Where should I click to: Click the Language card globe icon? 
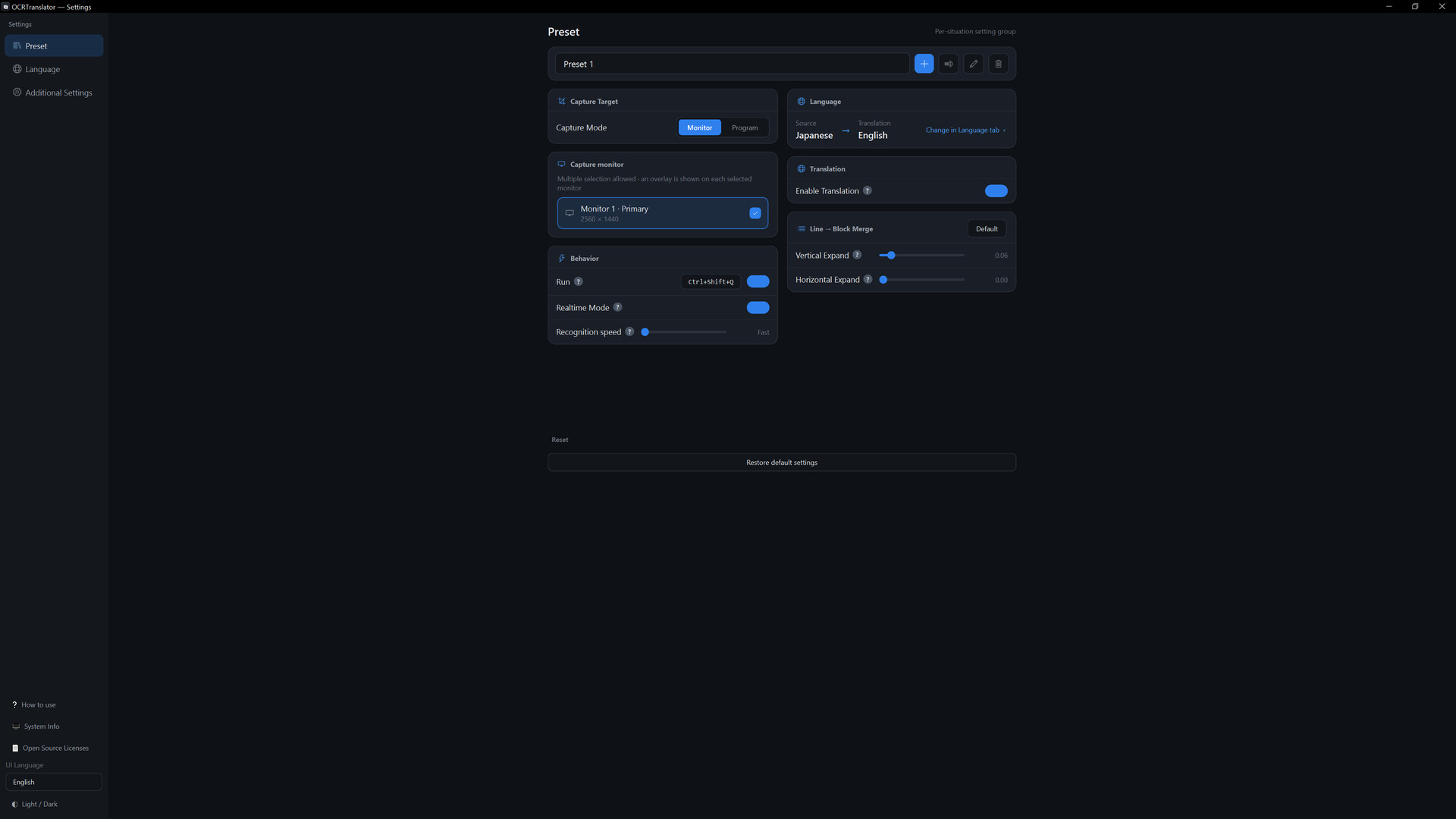coord(802,101)
